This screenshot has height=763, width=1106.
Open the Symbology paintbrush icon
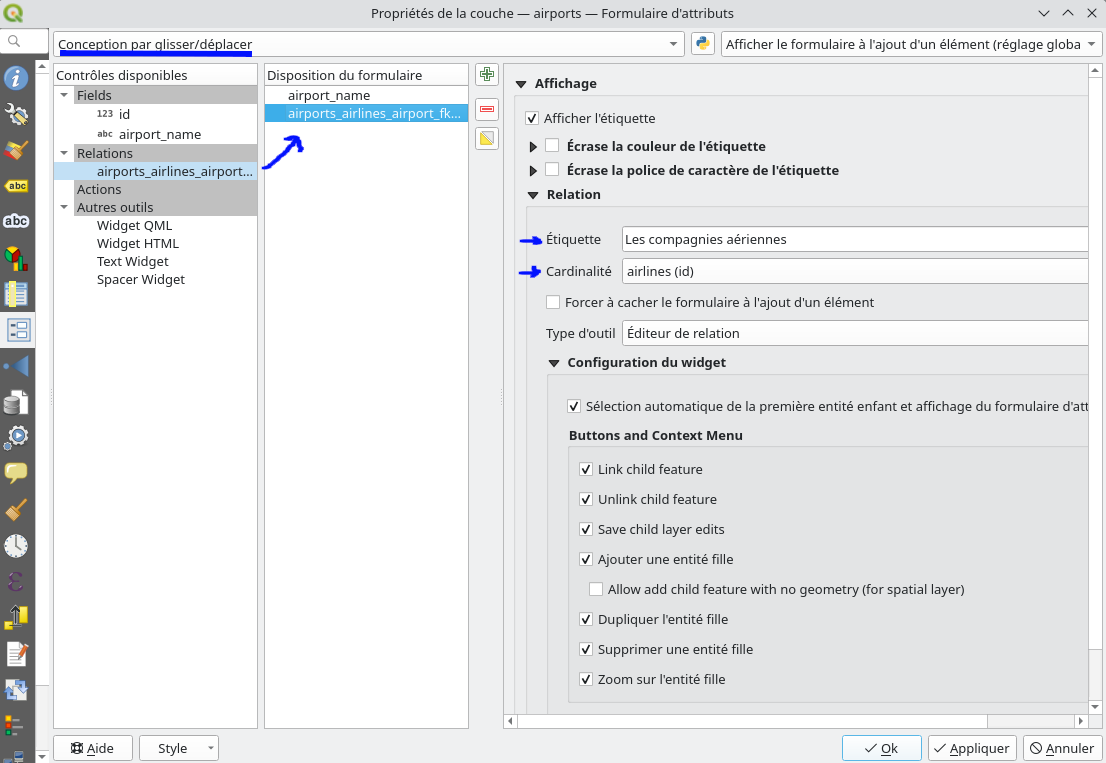tap(16, 149)
